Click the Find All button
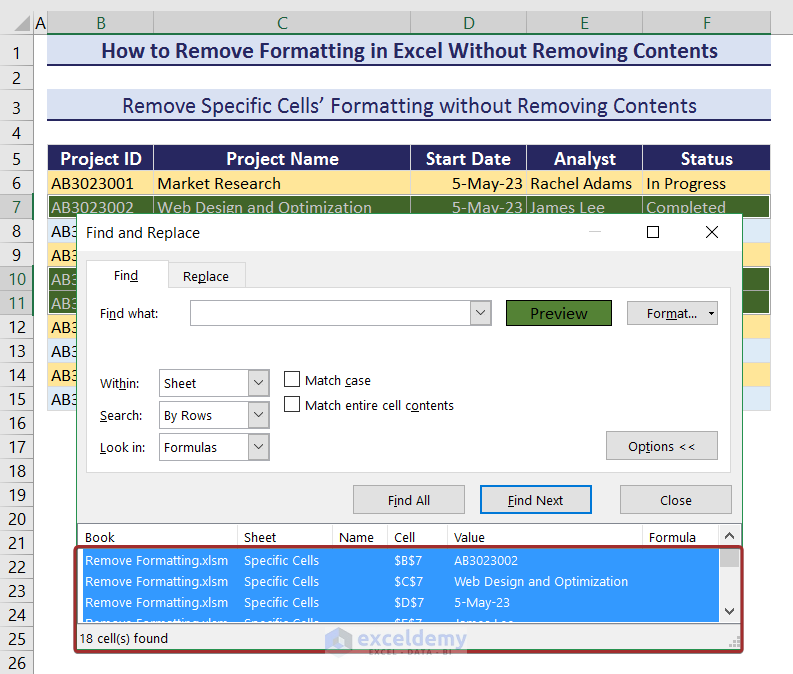 click(x=409, y=500)
